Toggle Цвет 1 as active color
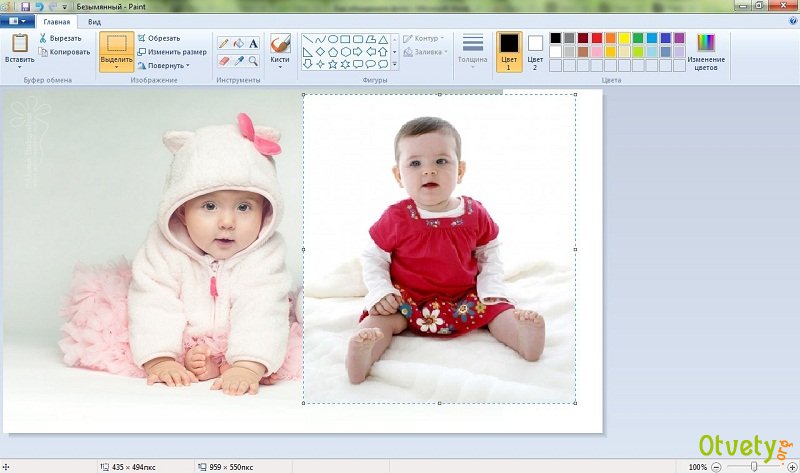Image resolution: width=800 pixels, height=473 pixels. 509,50
